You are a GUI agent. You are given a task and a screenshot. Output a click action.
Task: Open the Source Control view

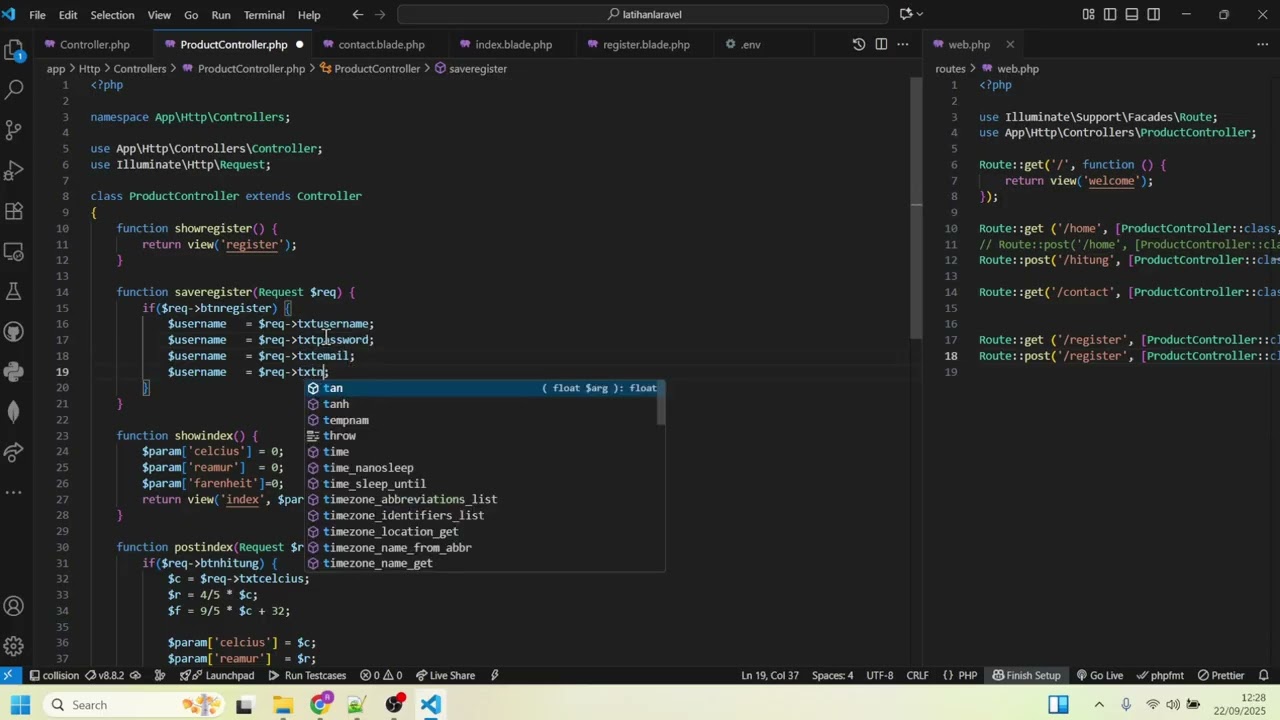(x=14, y=130)
